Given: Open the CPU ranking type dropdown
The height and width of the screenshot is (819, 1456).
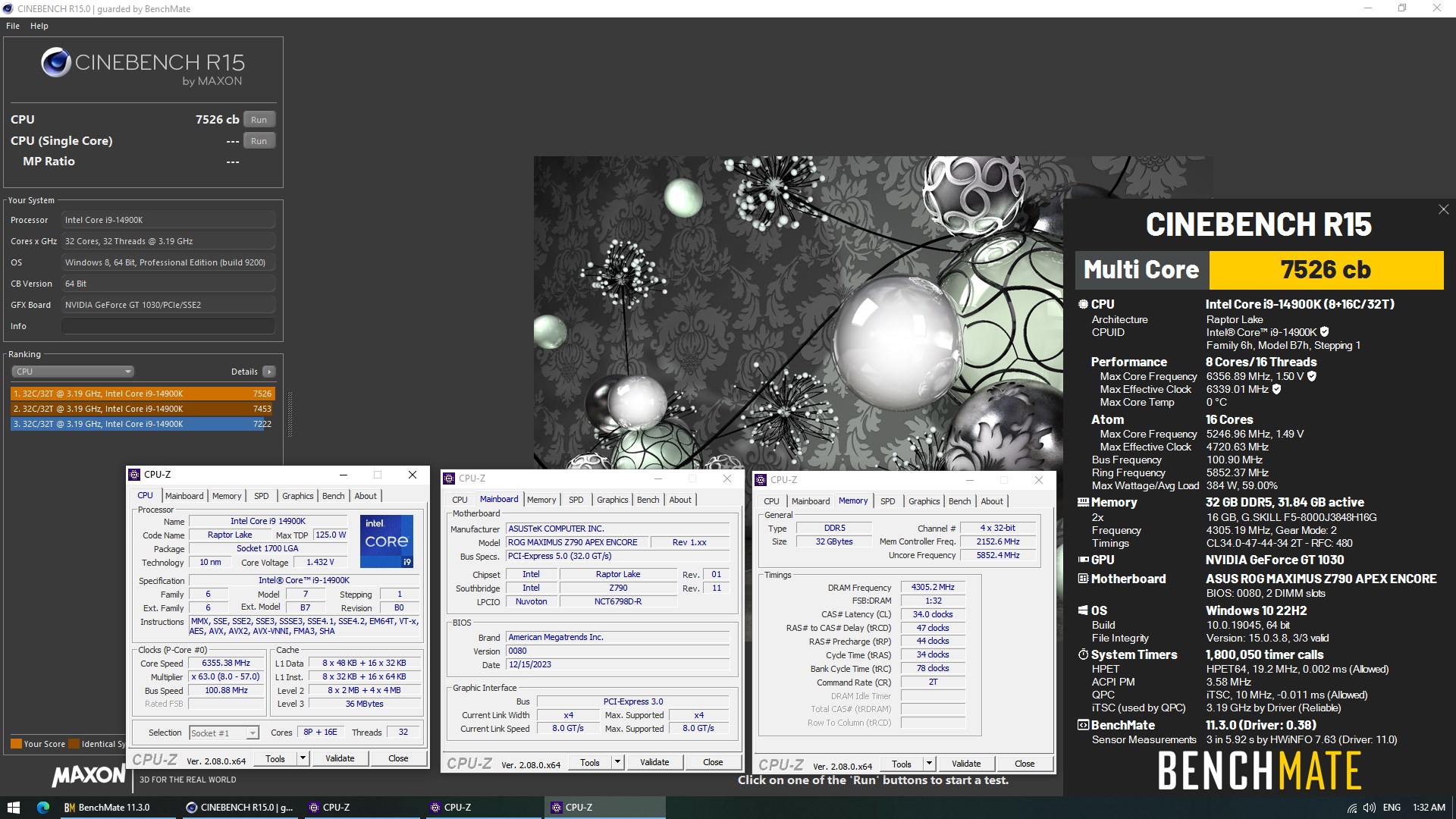Looking at the screenshot, I should [x=73, y=372].
